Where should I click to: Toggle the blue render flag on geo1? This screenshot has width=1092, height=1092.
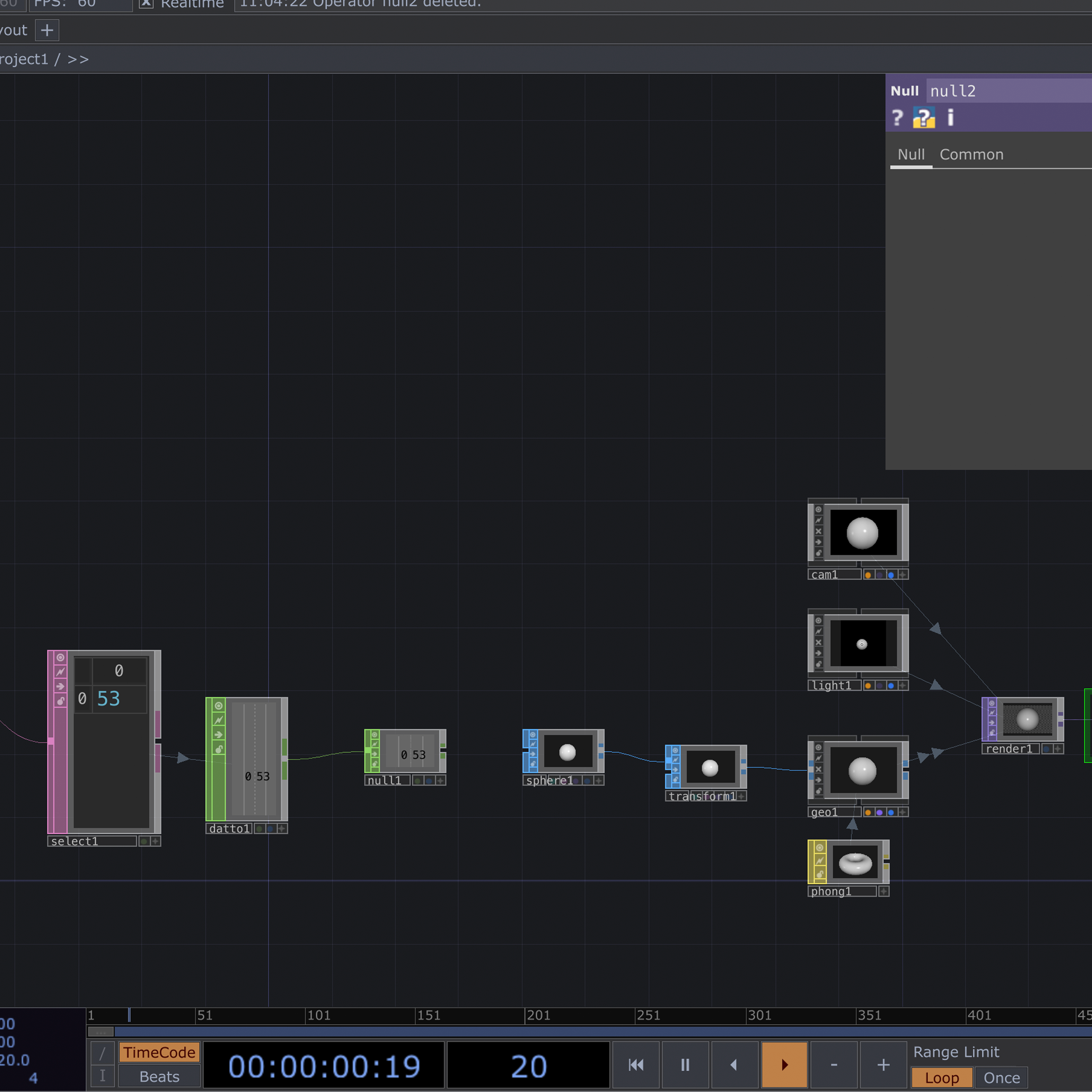pos(891,812)
